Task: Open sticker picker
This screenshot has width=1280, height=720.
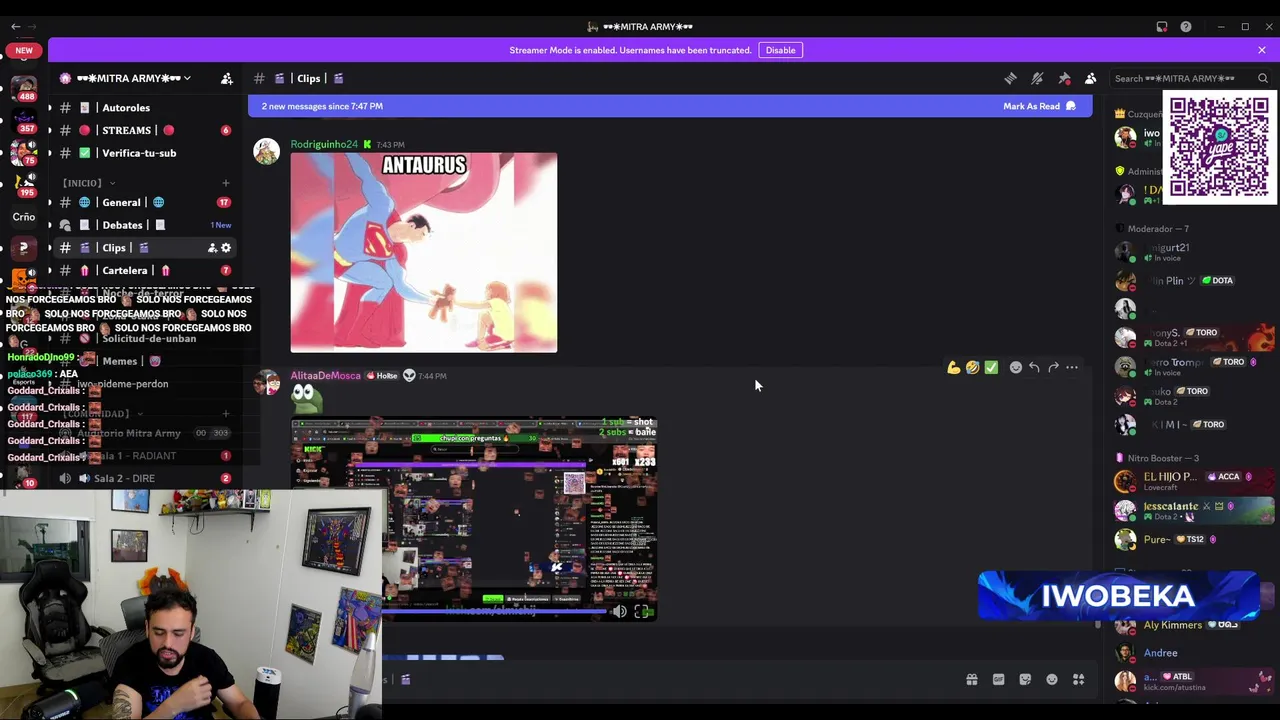Action: pyautogui.click(x=1025, y=680)
